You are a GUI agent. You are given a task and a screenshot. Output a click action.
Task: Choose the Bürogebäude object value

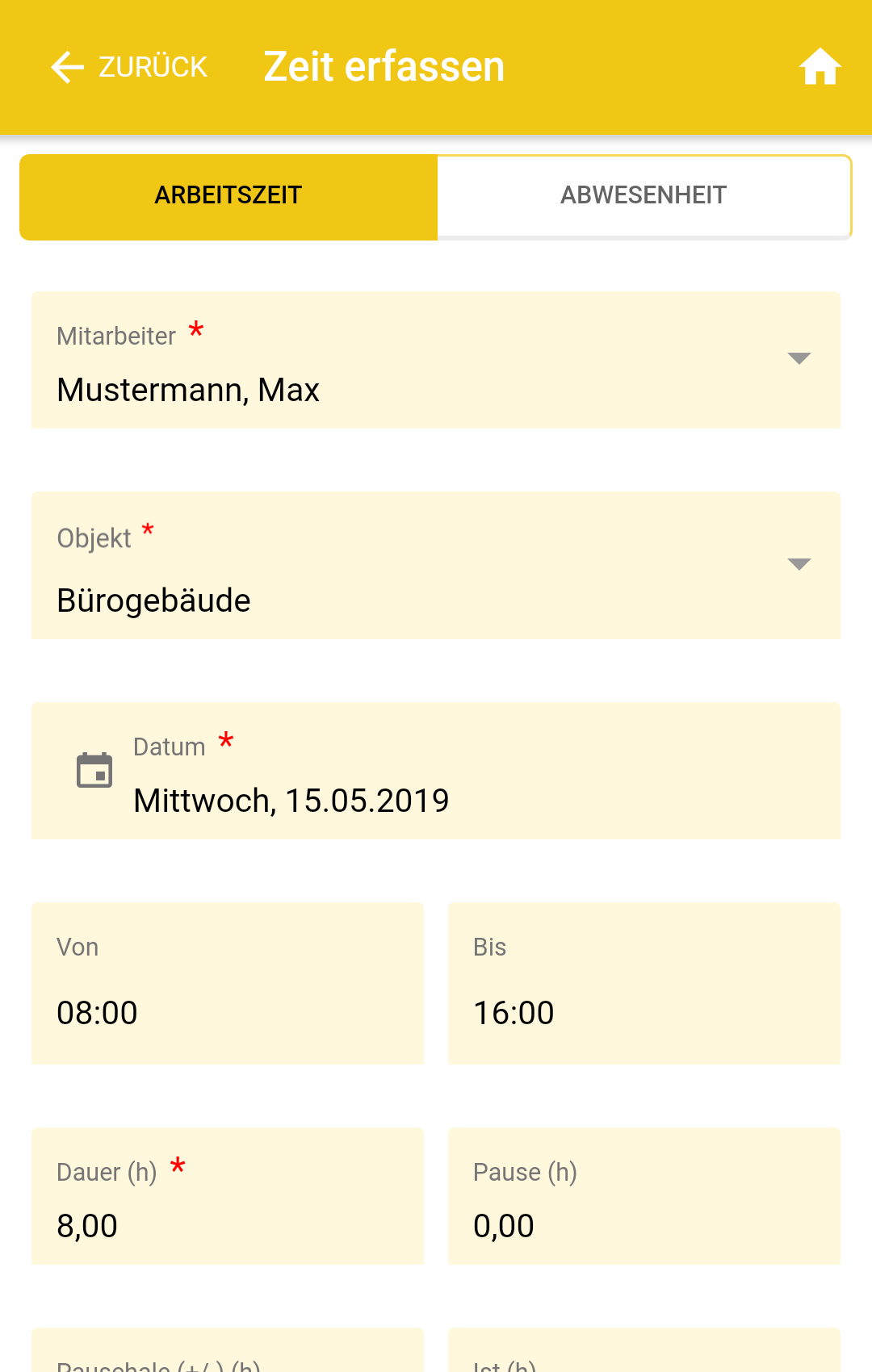pos(153,601)
